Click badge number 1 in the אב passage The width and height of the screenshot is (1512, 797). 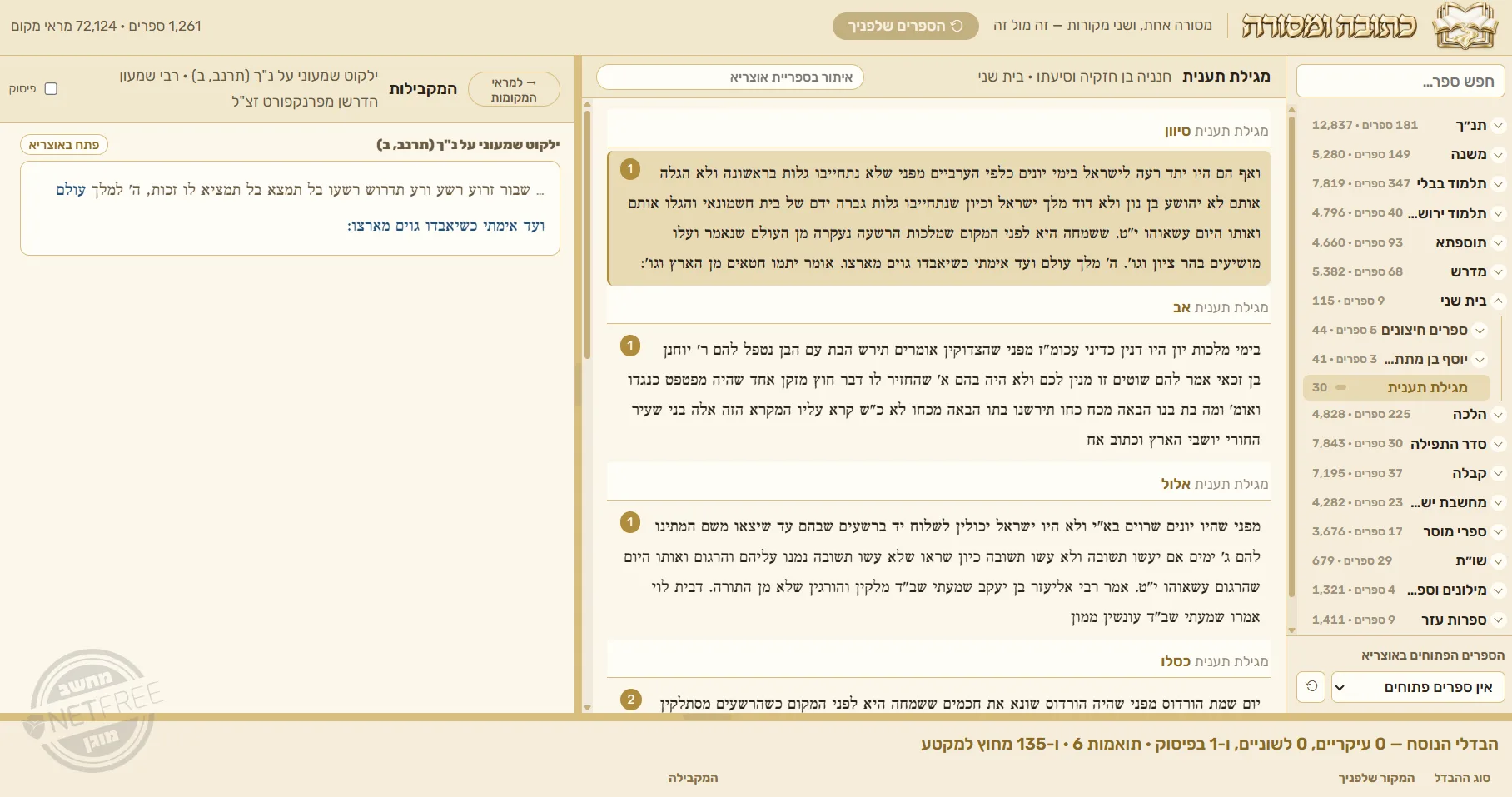click(630, 345)
